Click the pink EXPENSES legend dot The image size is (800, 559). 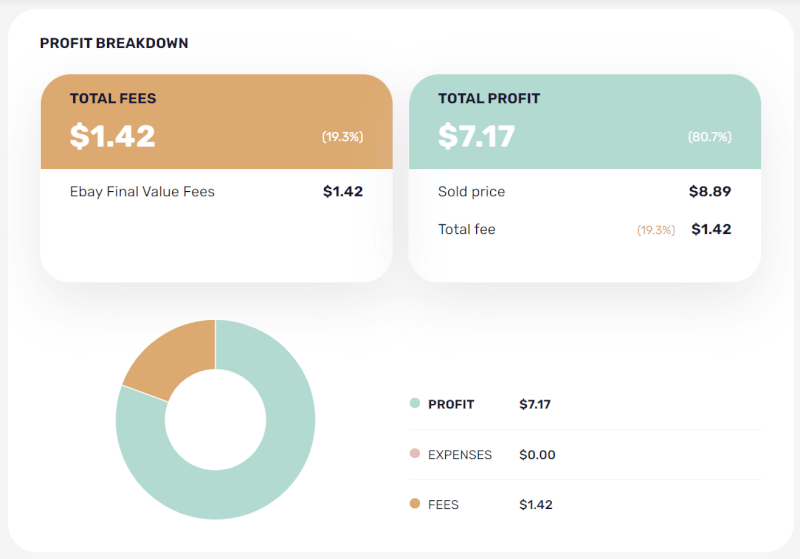pos(414,454)
